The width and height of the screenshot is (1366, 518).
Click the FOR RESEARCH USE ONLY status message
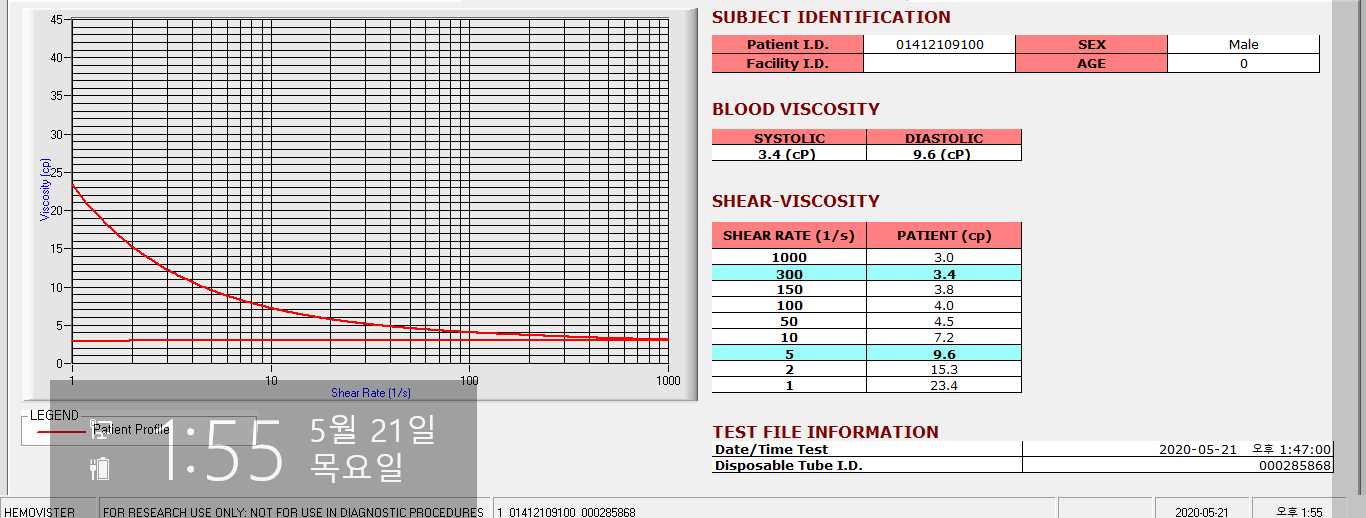(x=293, y=512)
